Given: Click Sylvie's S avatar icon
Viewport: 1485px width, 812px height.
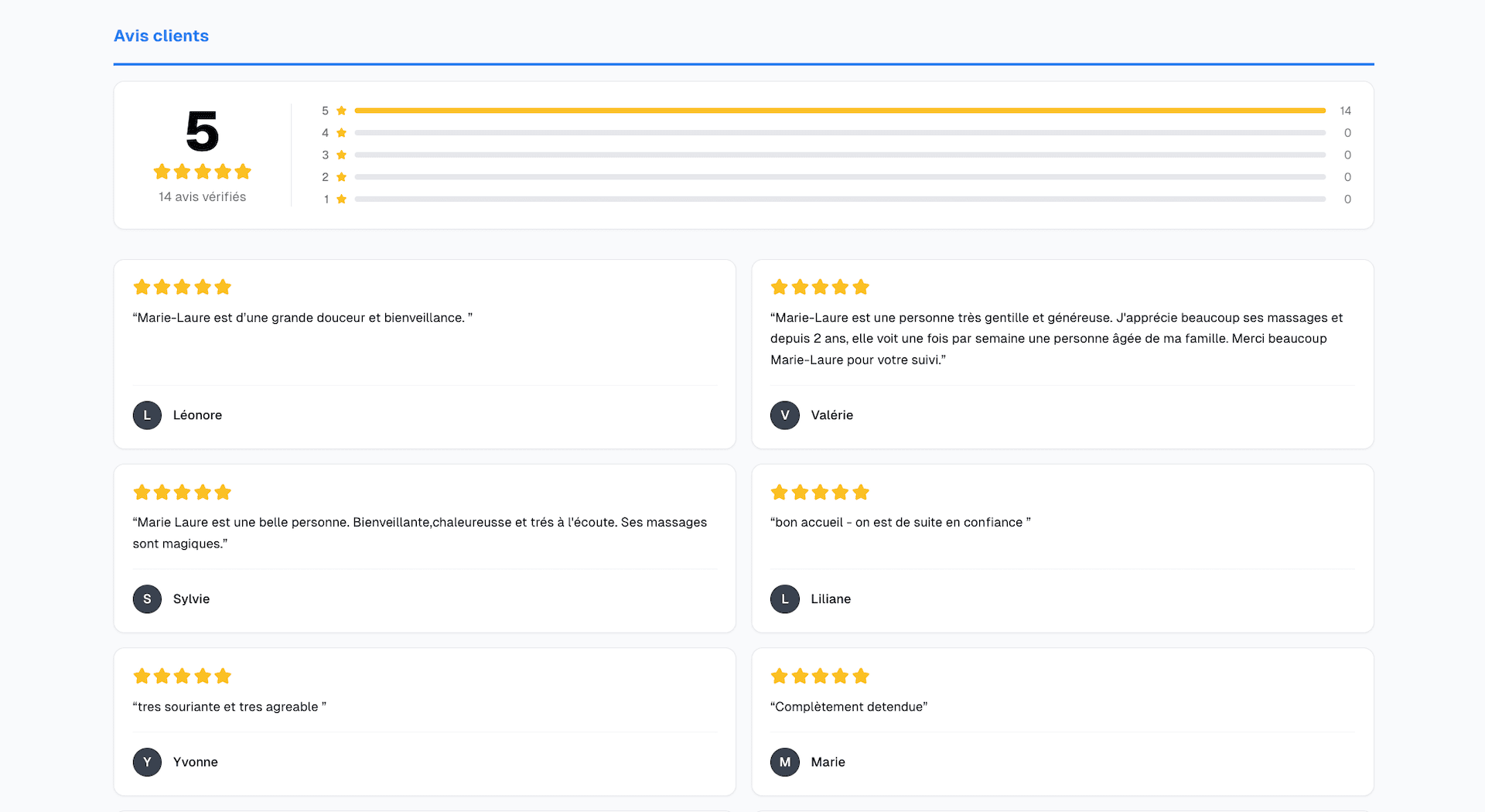Looking at the screenshot, I should tap(147, 599).
